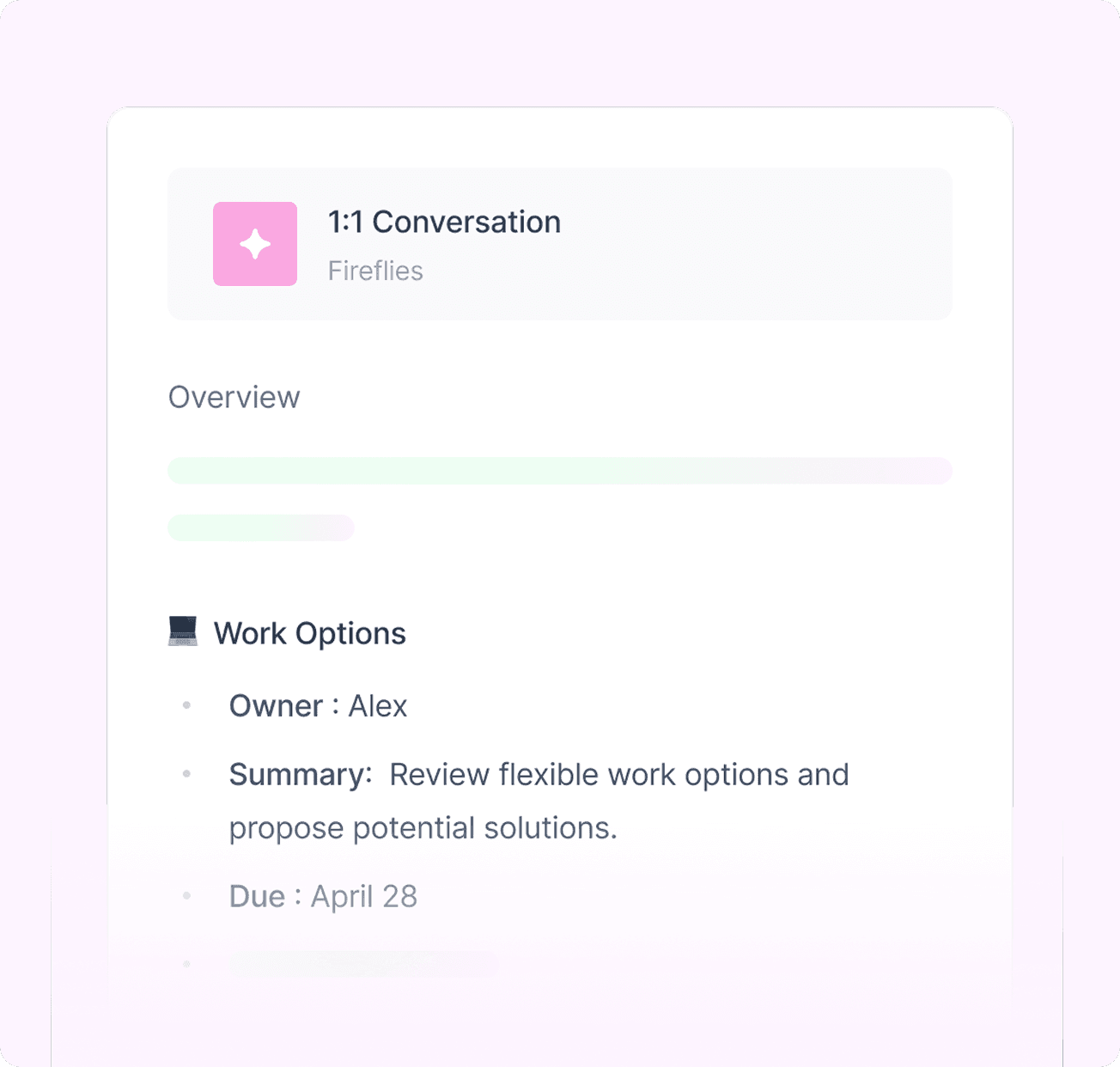Screen dimensions: 1120x1067
Task: Click the Fireflies subtitle text
Action: [x=375, y=271]
